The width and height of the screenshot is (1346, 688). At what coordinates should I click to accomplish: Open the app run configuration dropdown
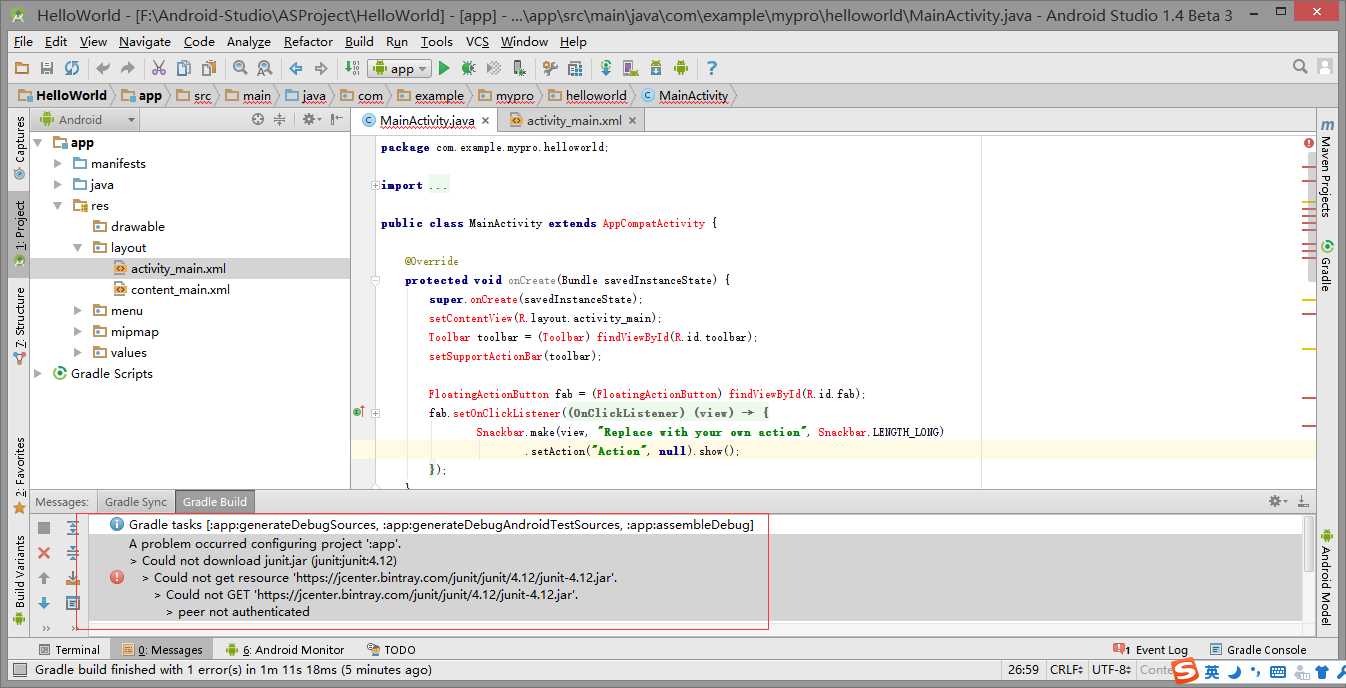400,68
